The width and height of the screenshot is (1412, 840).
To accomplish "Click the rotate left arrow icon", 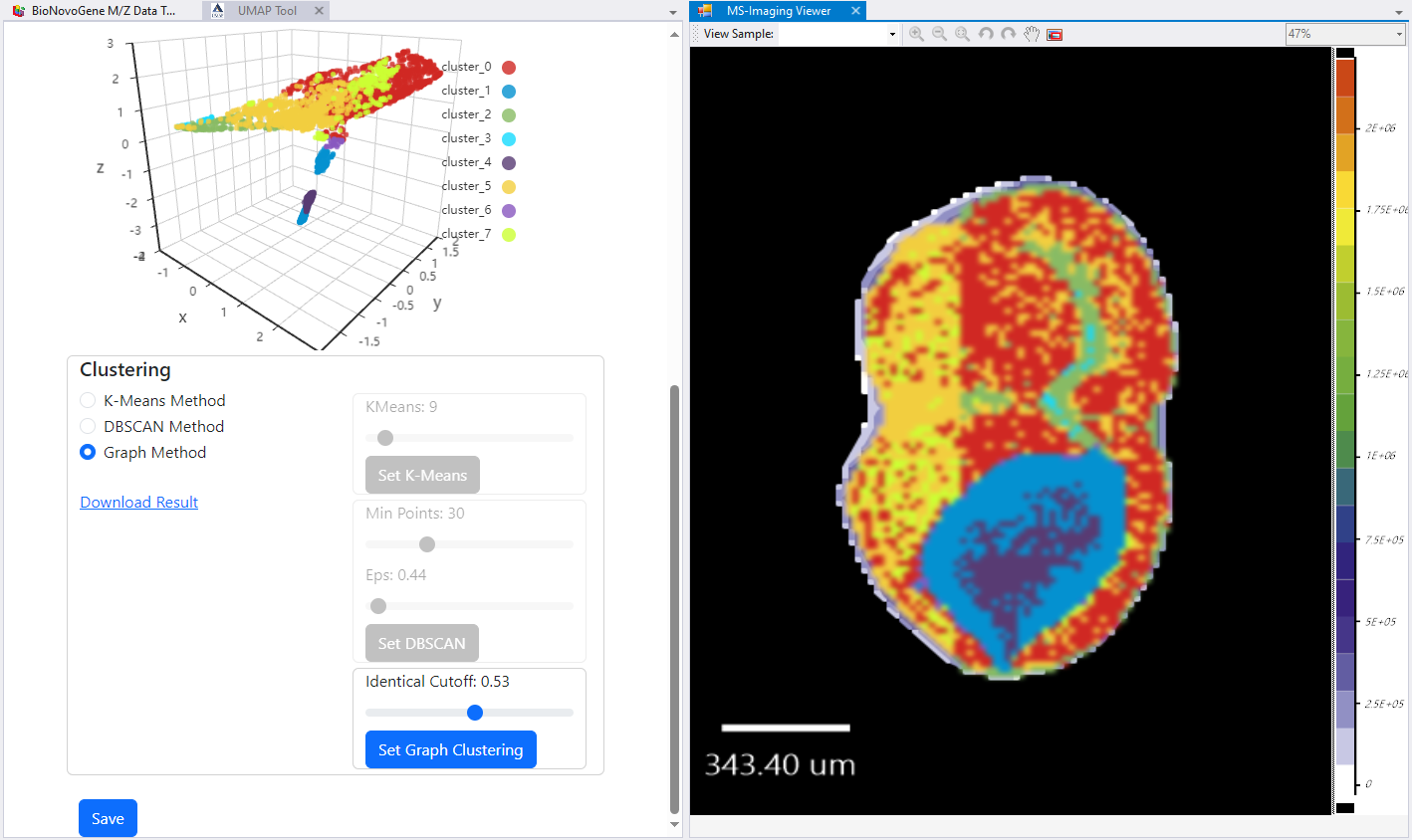I will 986,34.
